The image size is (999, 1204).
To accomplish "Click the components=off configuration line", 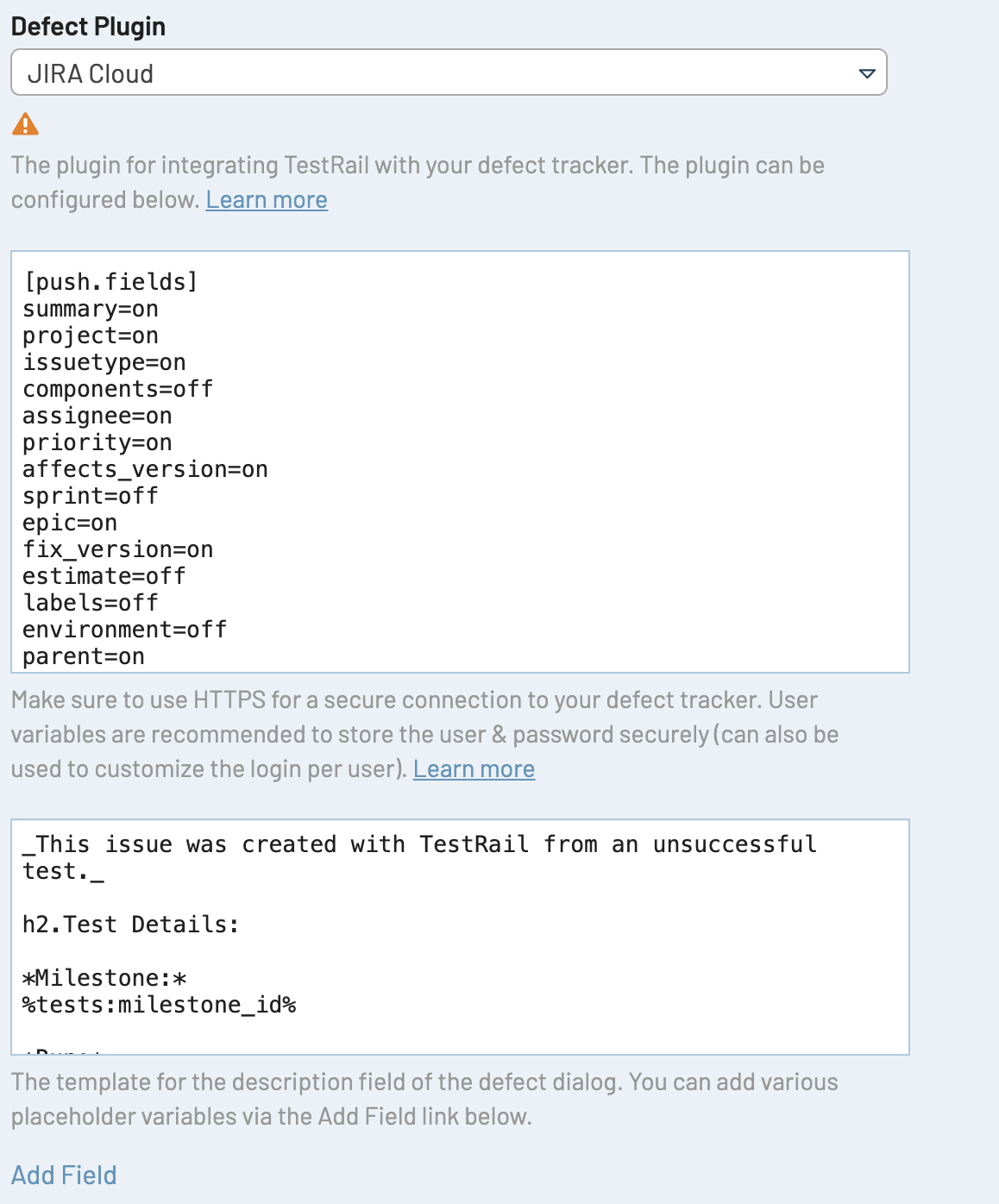I will click(x=117, y=389).
